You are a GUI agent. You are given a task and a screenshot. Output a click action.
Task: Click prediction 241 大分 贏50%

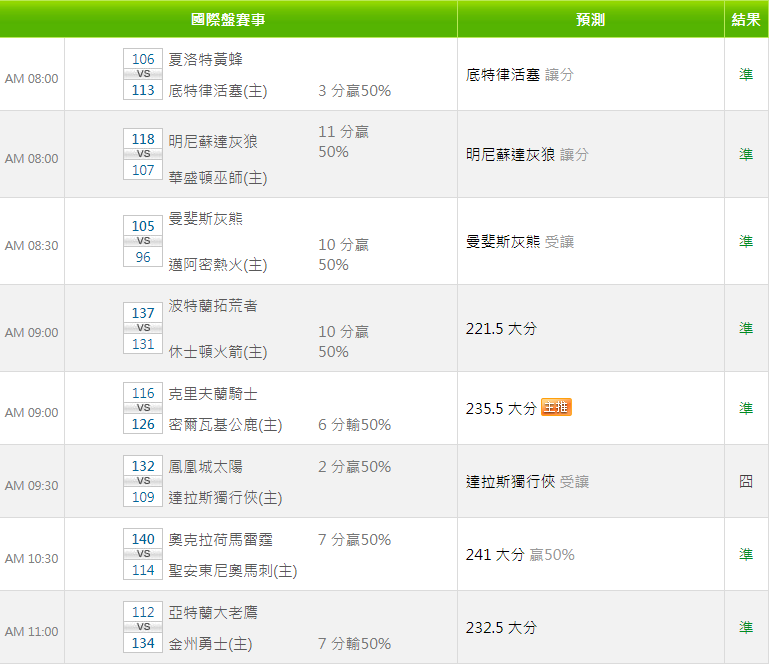[520, 555]
